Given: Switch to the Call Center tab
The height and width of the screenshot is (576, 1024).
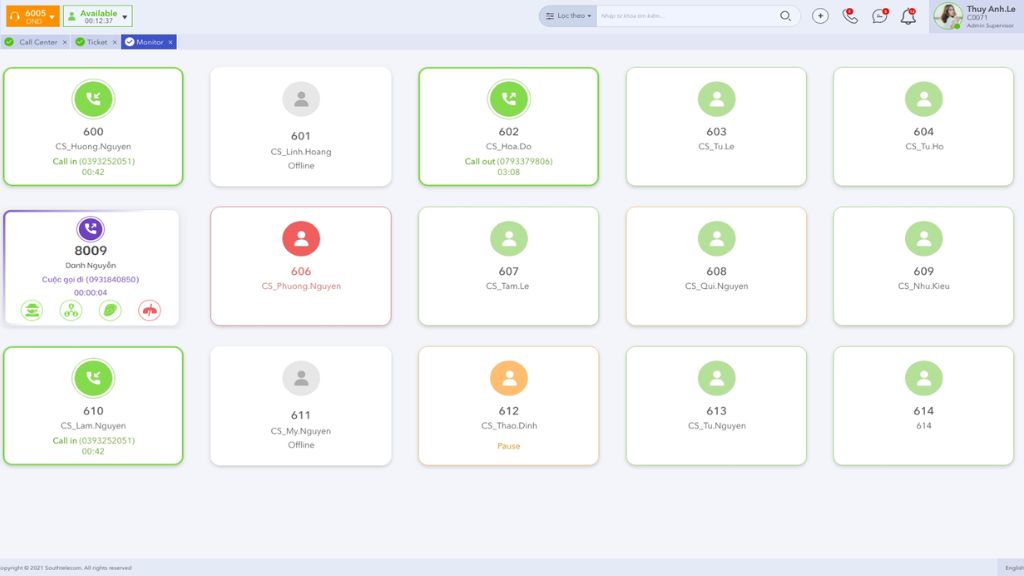Looking at the screenshot, I should click(38, 42).
